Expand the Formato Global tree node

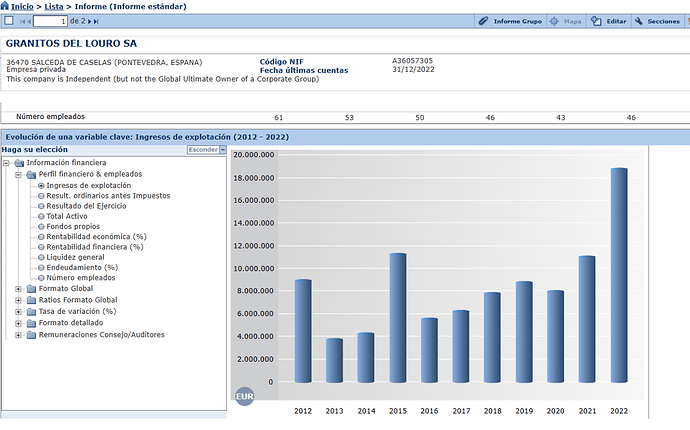pyautogui.click(x=18, y=289)
